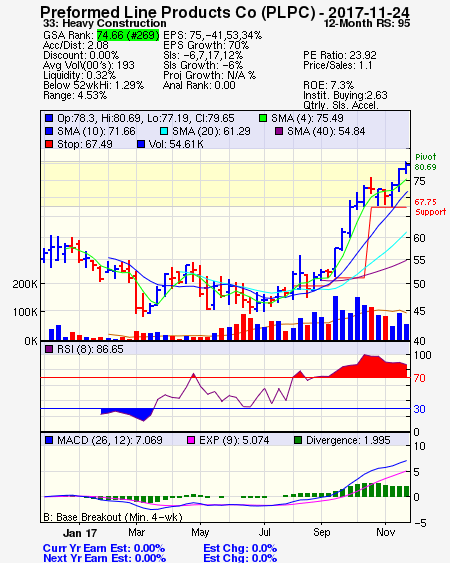The image size is (450, 563).
Task: Click the 'Divergence: 1.995' label
Action: 348,440
